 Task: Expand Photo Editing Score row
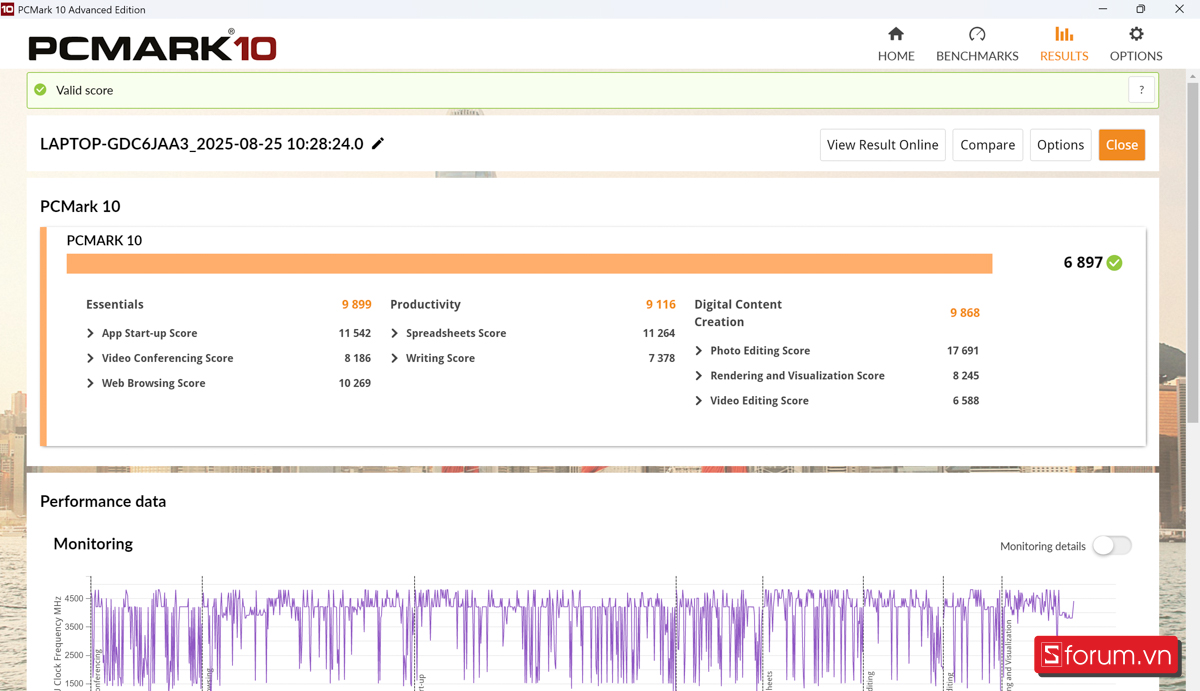[699, 351]
